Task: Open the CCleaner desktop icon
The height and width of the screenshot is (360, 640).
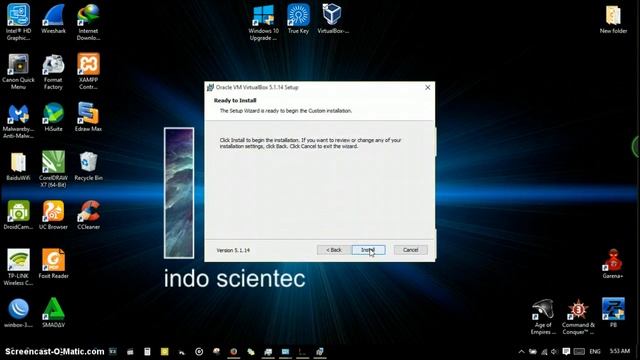Action: [88, 215]
